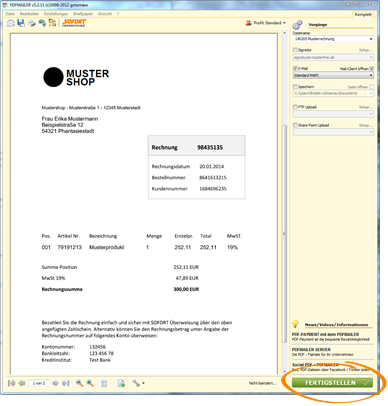Click the green arrows share icon
The height and width of the screenshot is (406, 388).
pos(42,23)
